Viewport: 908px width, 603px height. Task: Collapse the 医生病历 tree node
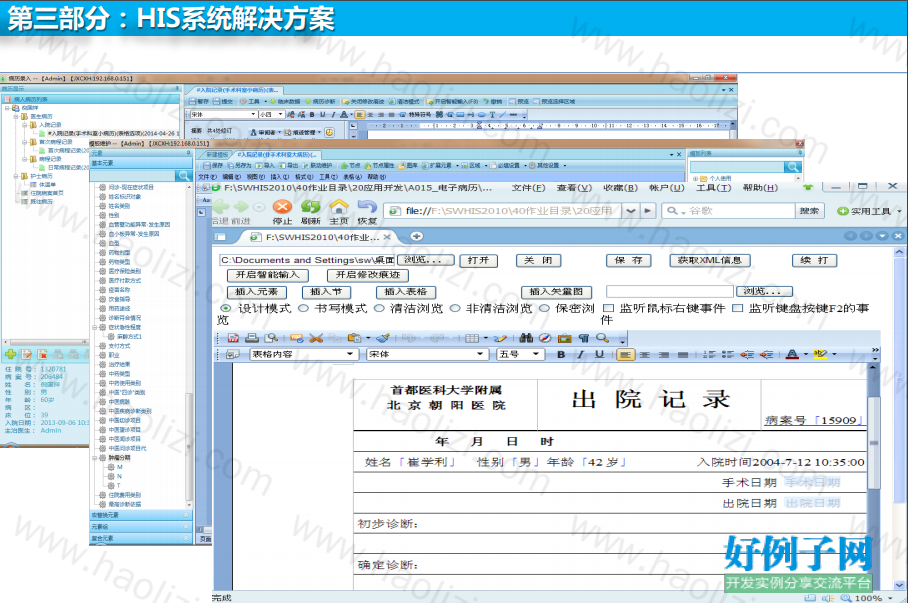(16, 116)
